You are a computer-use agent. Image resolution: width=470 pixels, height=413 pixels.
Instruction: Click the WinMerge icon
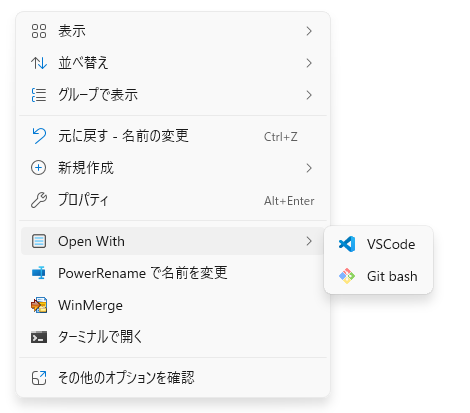click(39, 305)
